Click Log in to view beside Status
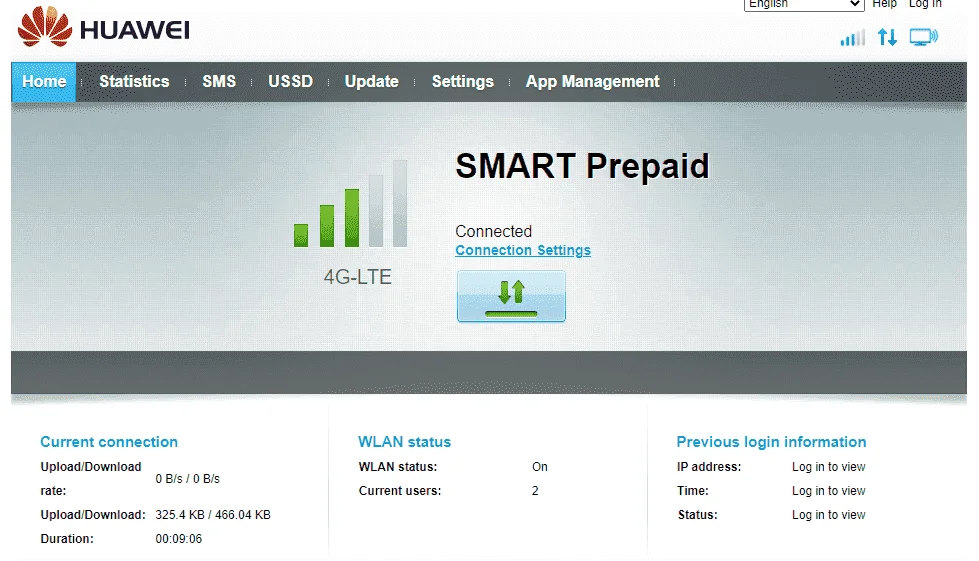 pyautogui.click(x=829, y=515)
